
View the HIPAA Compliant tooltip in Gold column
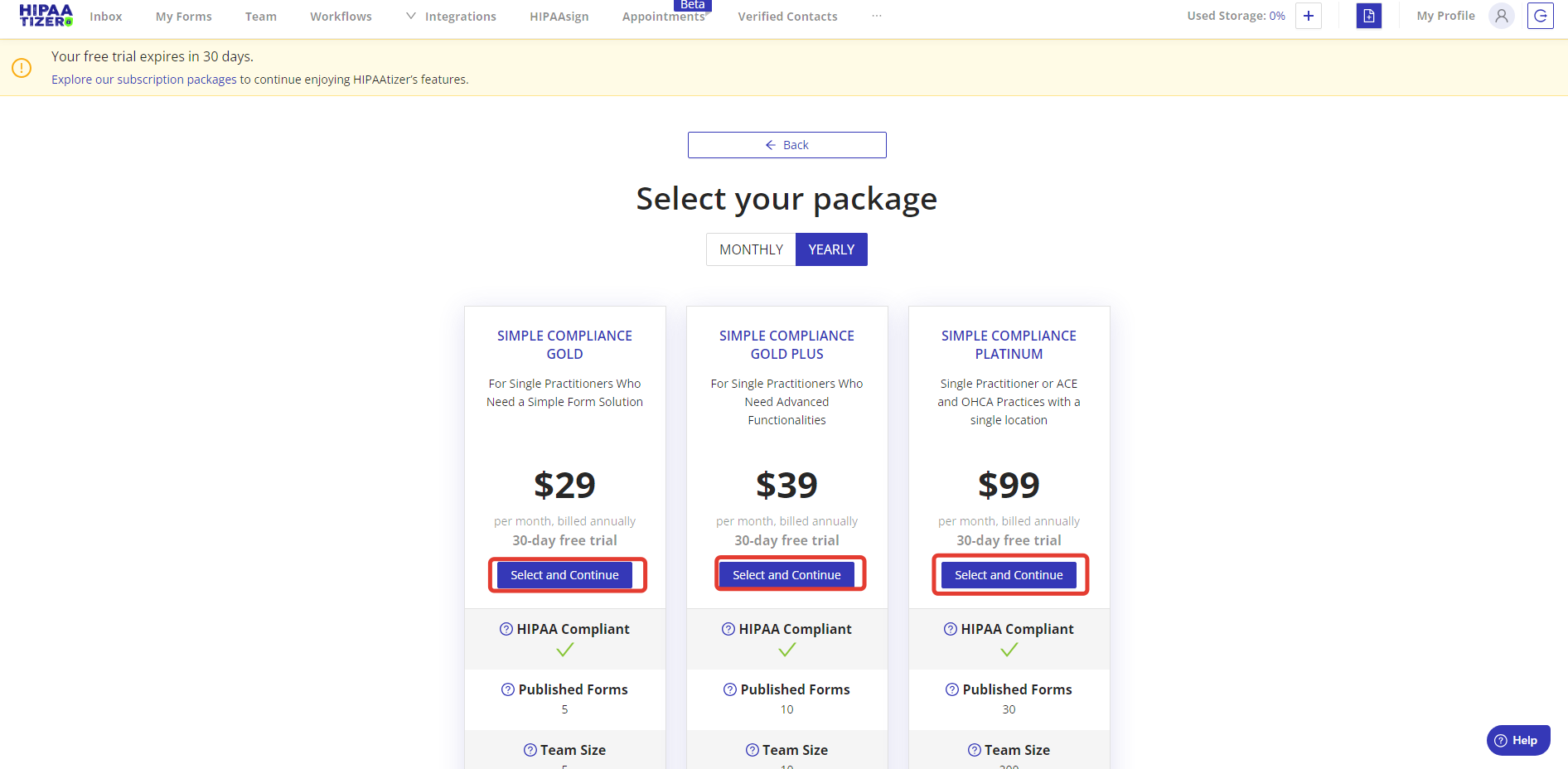[506, 629]
